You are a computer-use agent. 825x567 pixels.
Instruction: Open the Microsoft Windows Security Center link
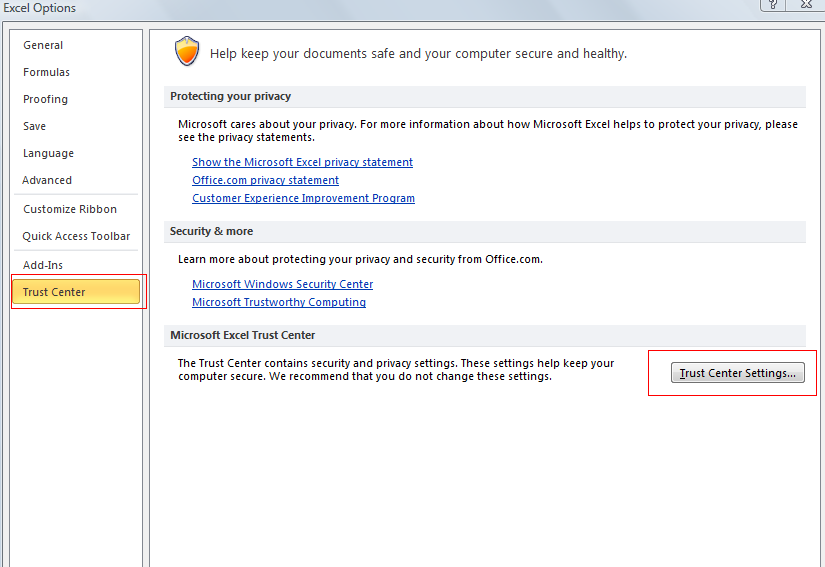(x=283, y=284)
